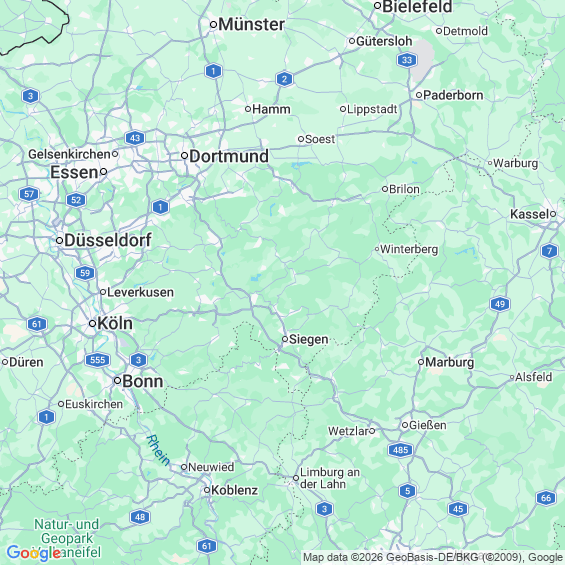Viewport: 565px width, 565px height.
Task: Open the Google logo link
Action: (34, 553)
